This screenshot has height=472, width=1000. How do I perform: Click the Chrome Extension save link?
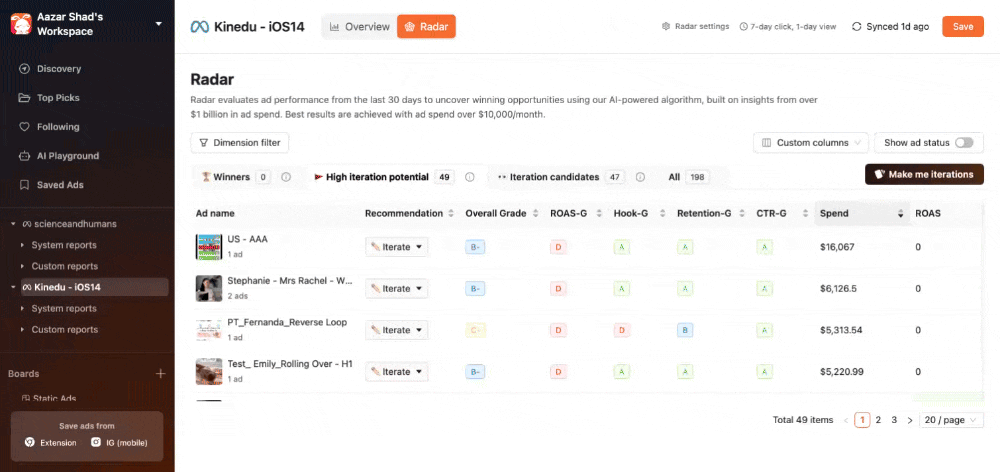50,442
